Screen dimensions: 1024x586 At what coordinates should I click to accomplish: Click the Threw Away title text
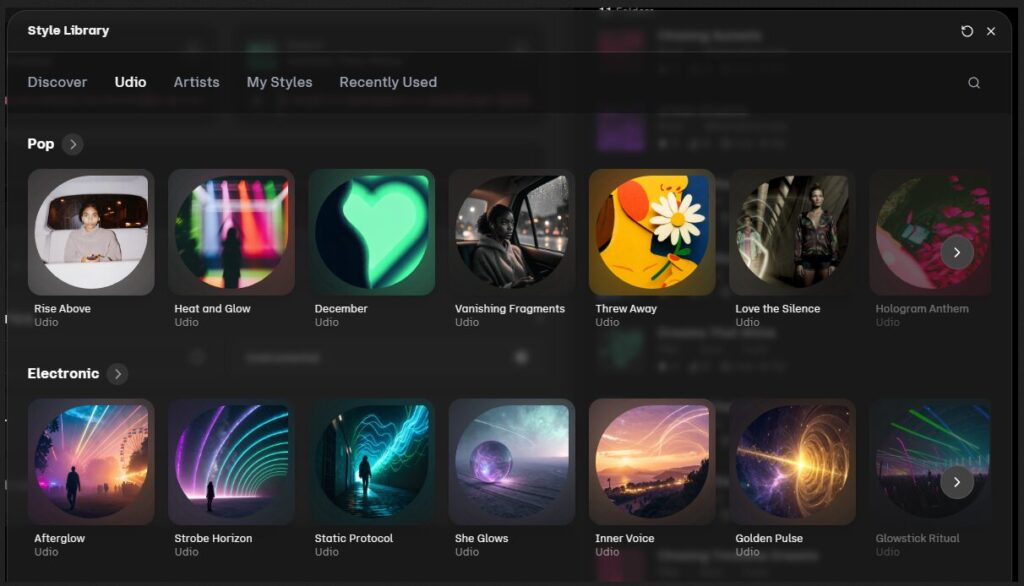pyautogui.click(x=626, y=308)
